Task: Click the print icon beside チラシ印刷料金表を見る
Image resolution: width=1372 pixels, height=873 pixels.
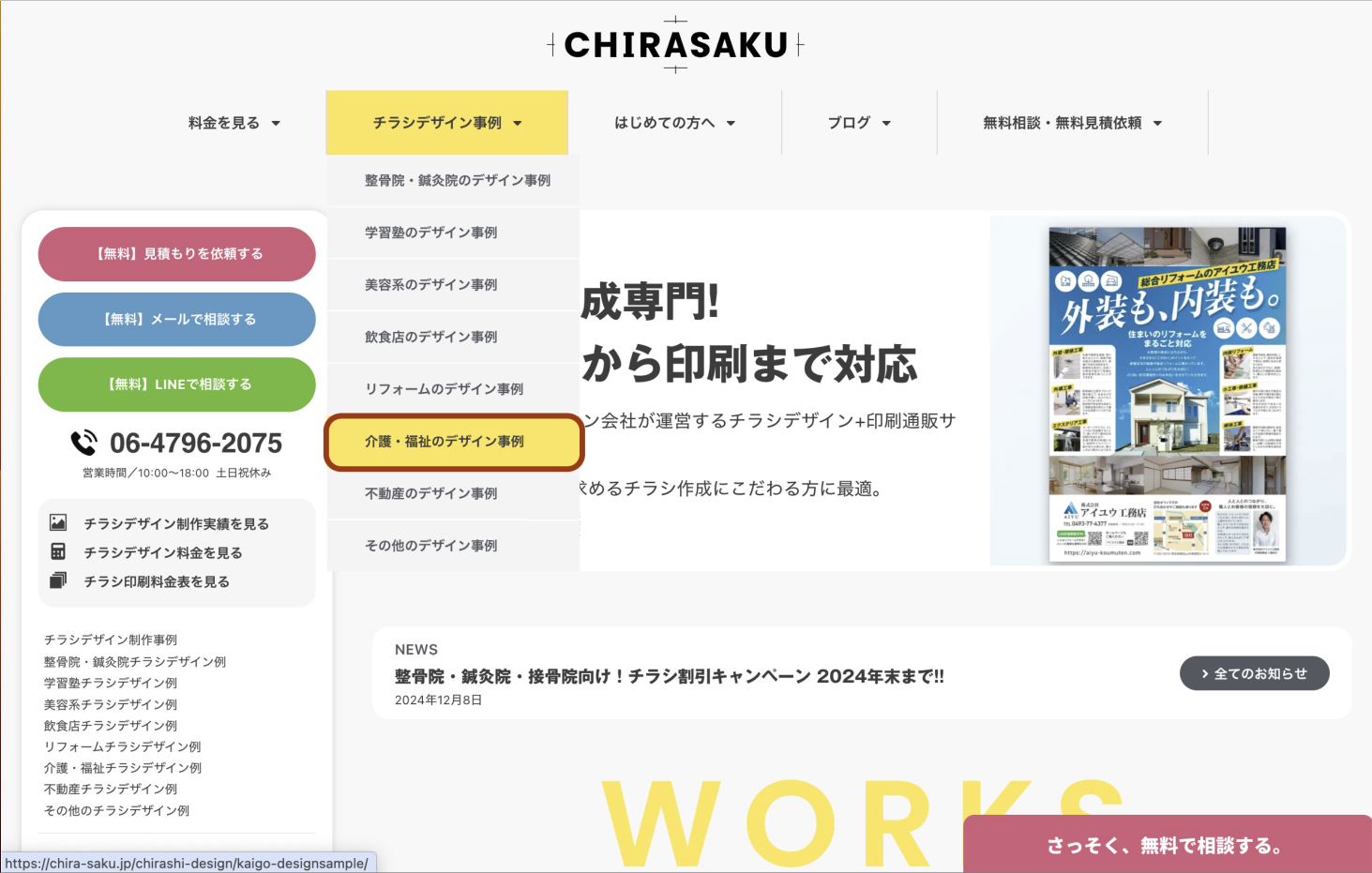Action: tap(59, 581)
